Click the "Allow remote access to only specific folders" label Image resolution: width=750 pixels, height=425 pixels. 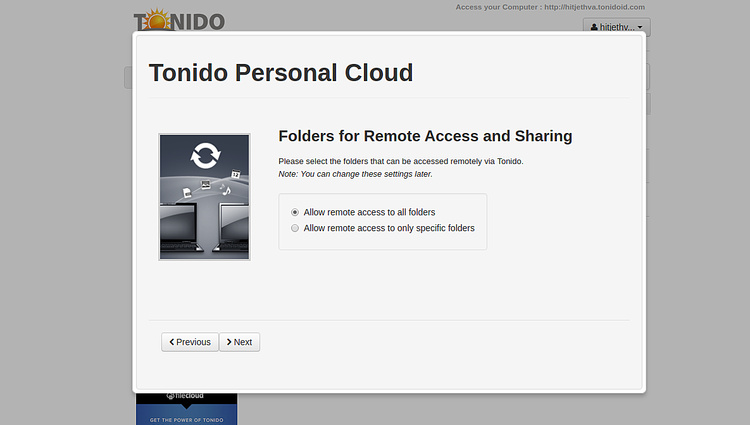point(388,228)
